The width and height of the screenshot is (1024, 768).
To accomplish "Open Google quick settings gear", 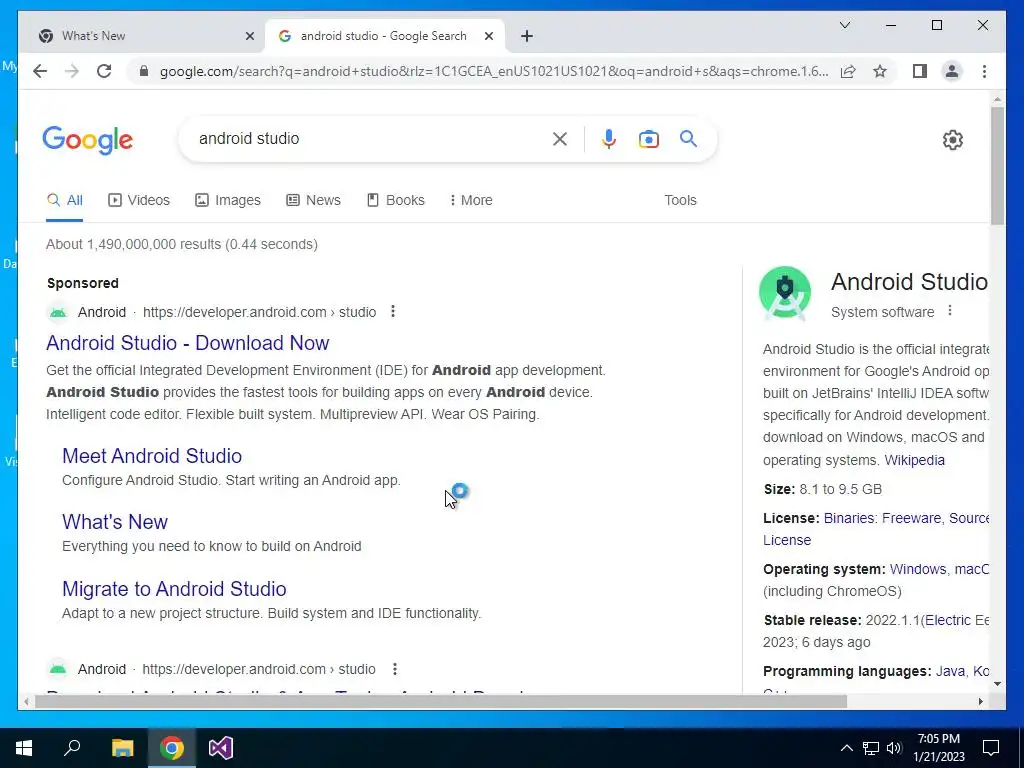I will point(952,139).
